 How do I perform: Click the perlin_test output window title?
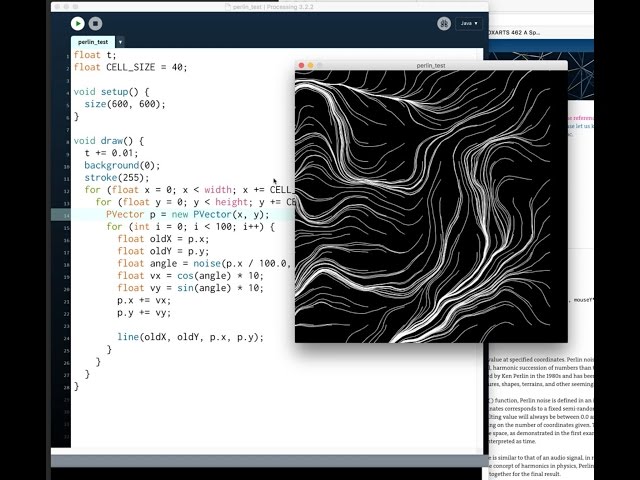tap(431, 65)
